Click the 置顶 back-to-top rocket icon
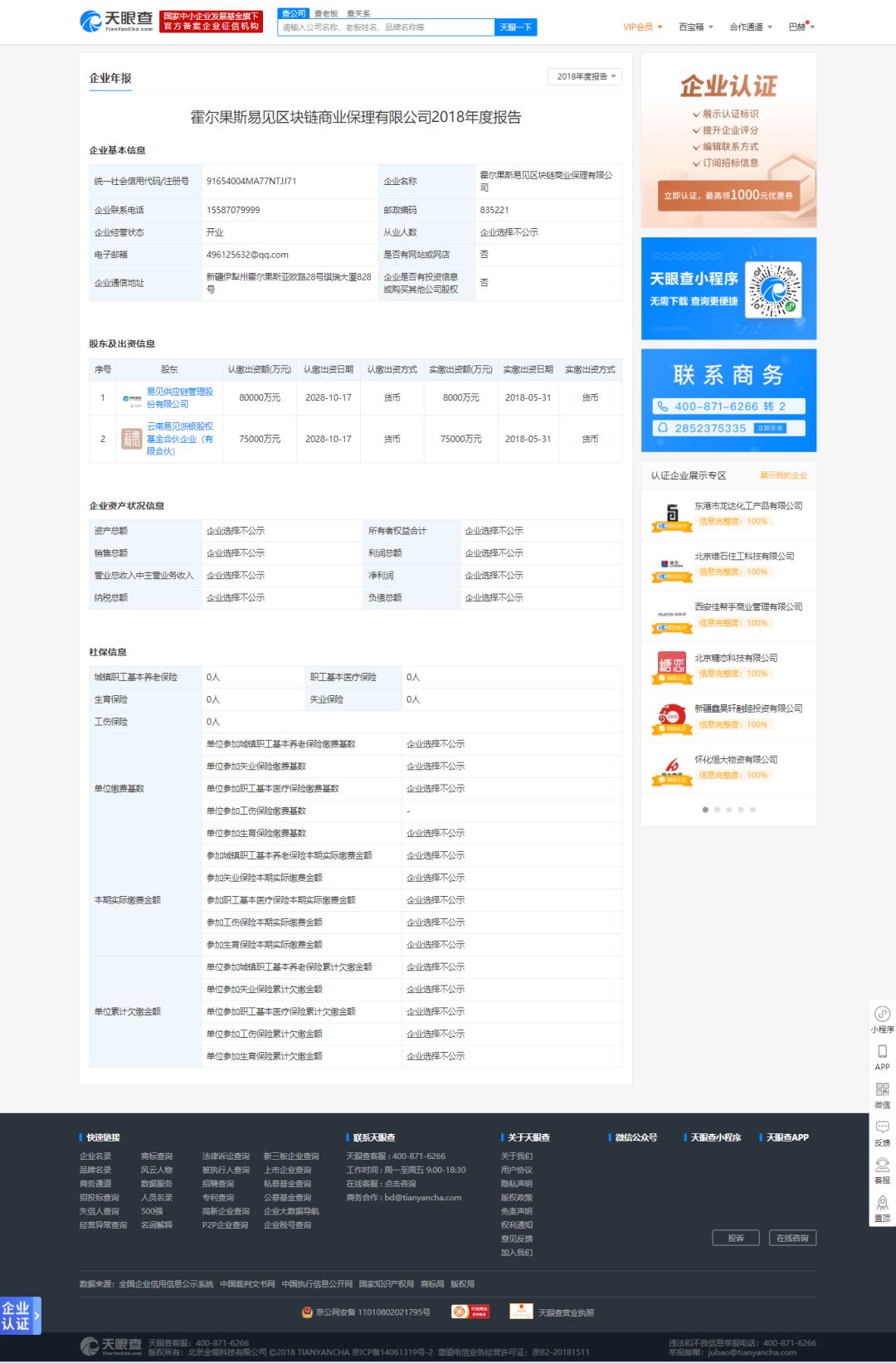The width and height of the screenshot is (896, 1363). [882, 1202]
